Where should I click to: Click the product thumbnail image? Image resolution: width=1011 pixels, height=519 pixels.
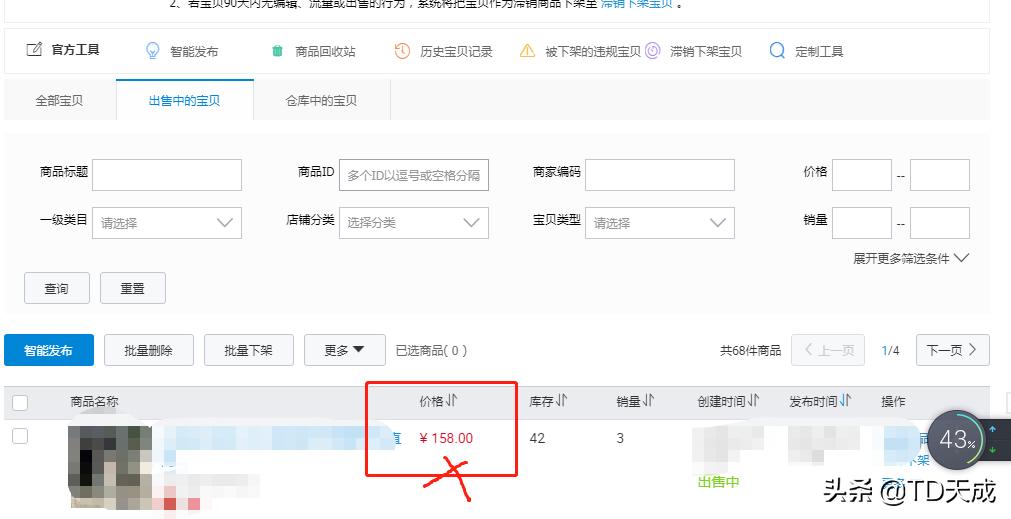click(x=110, y=467)
